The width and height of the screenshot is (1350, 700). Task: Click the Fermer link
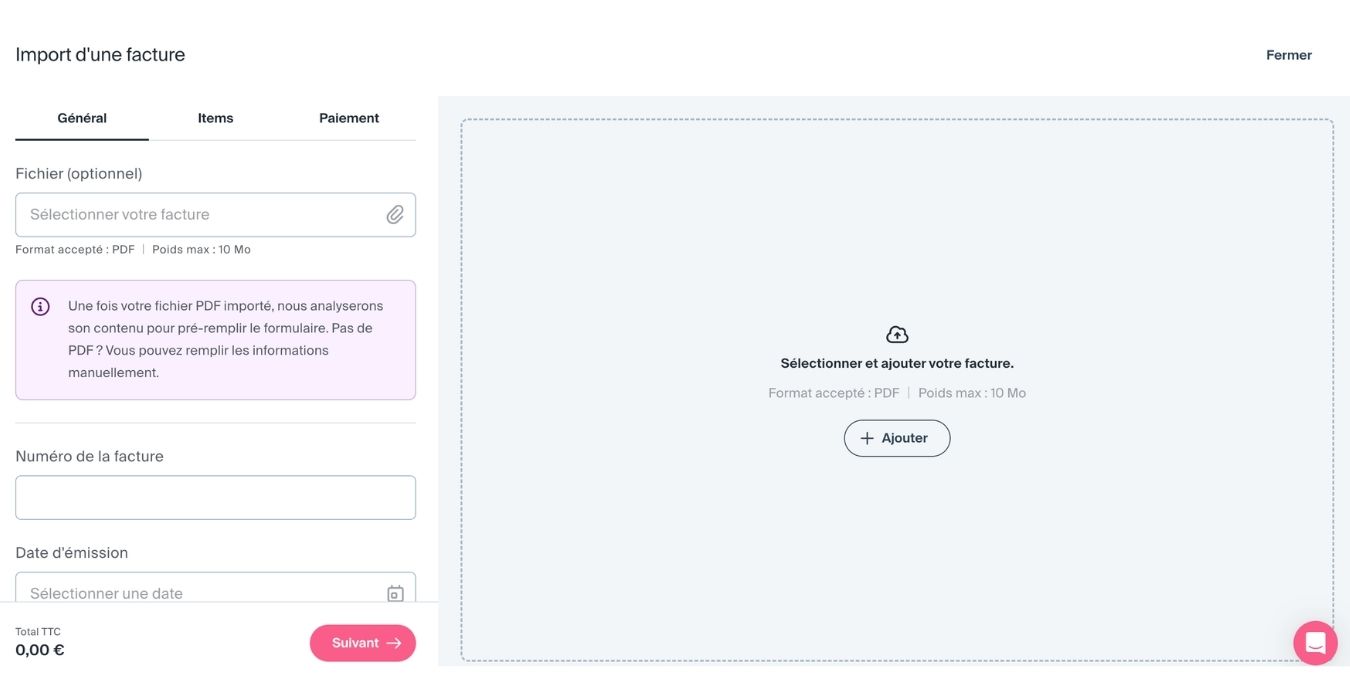[x=1289, y=55]
